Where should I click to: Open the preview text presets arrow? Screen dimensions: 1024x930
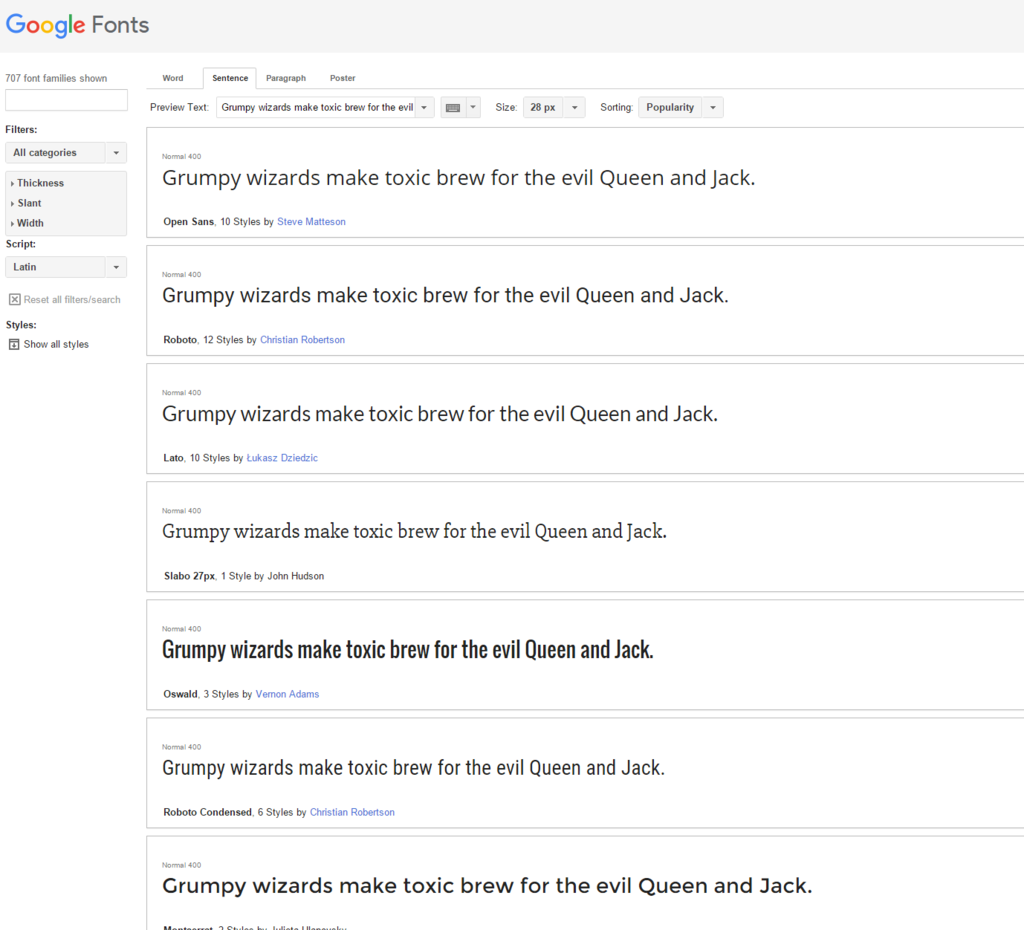424,108
